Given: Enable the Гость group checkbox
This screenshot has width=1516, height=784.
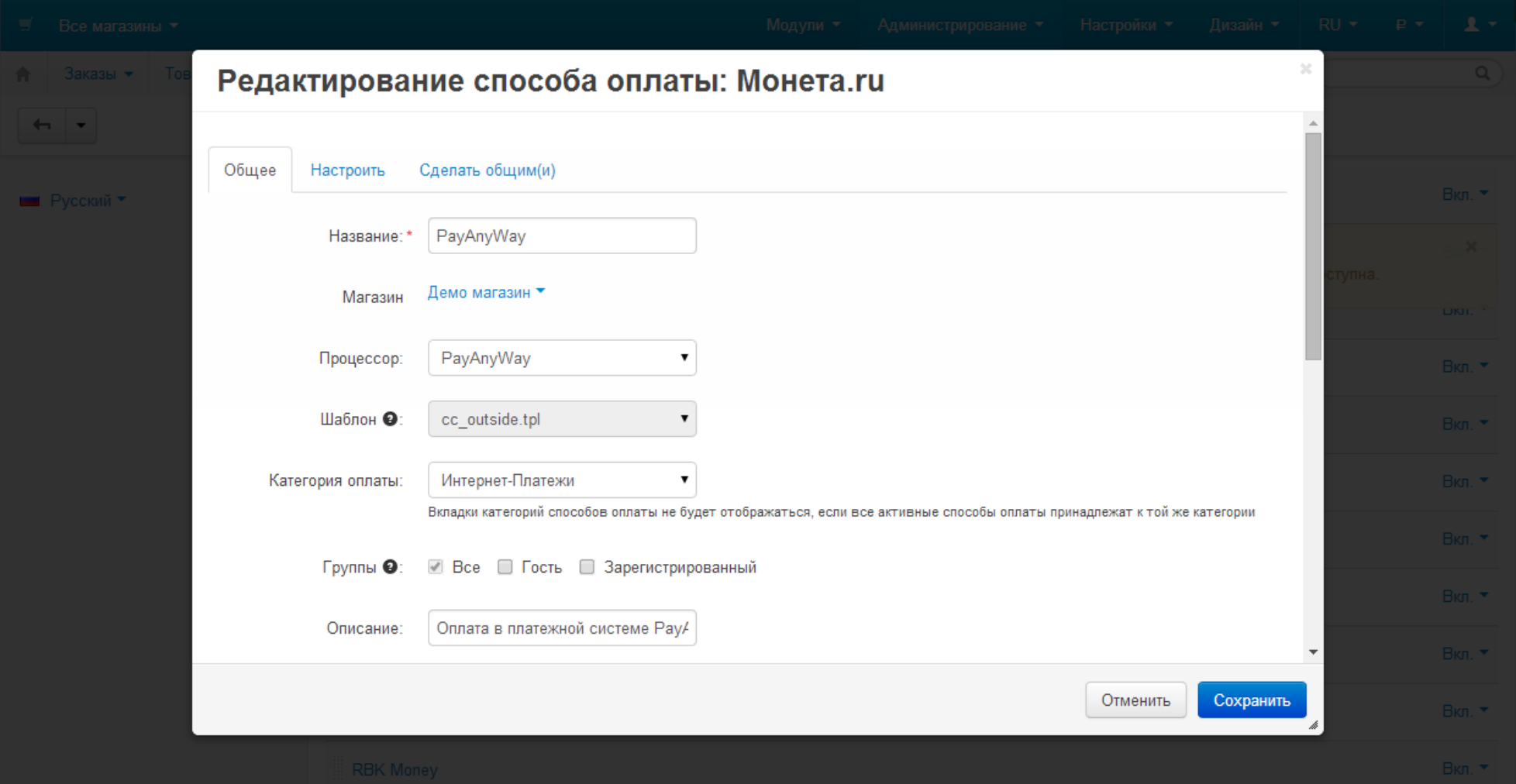Looking at the screenshot, I should coord(505,566).
